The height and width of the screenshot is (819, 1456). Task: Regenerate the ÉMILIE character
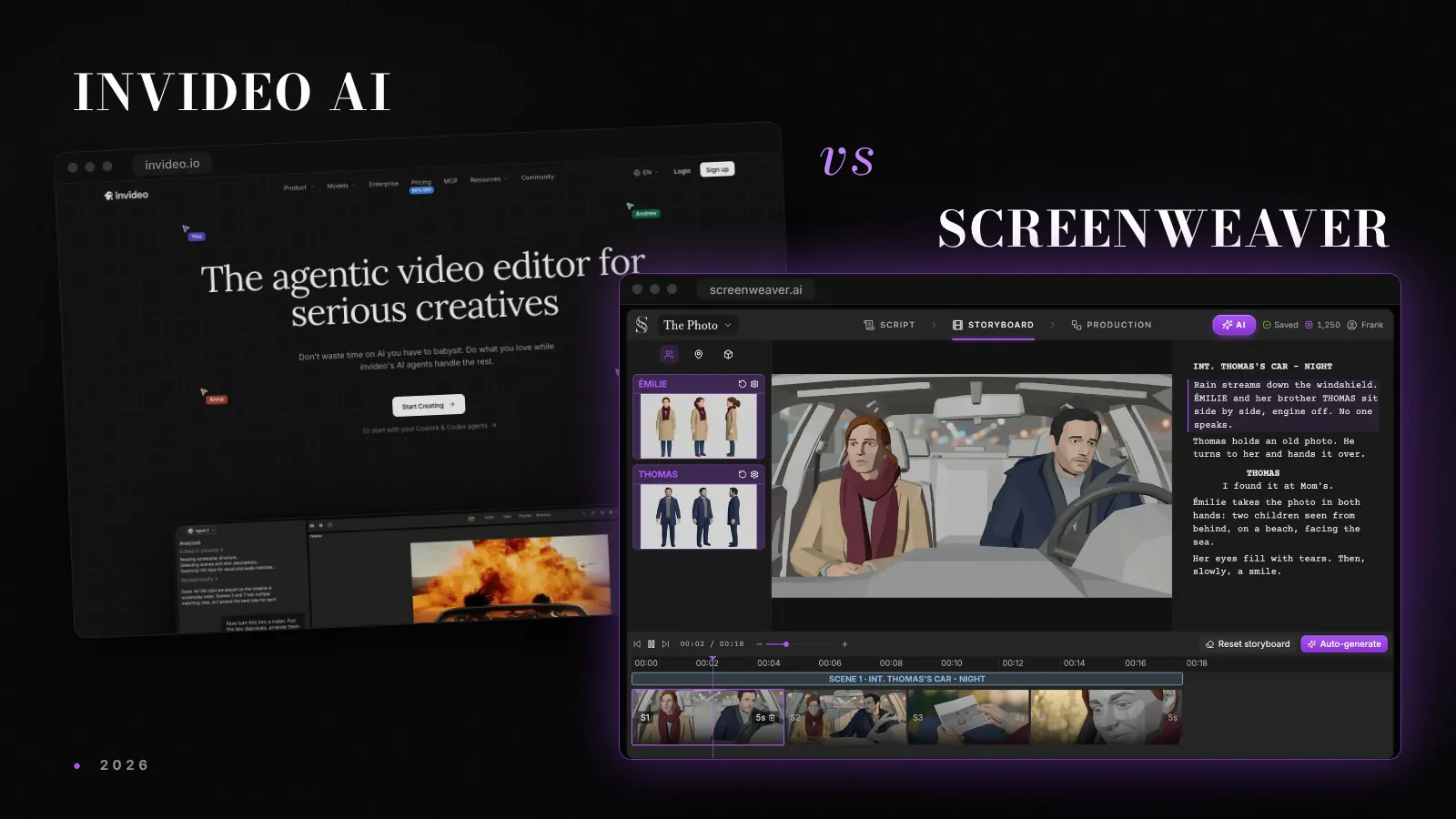[x=742, y=384]
